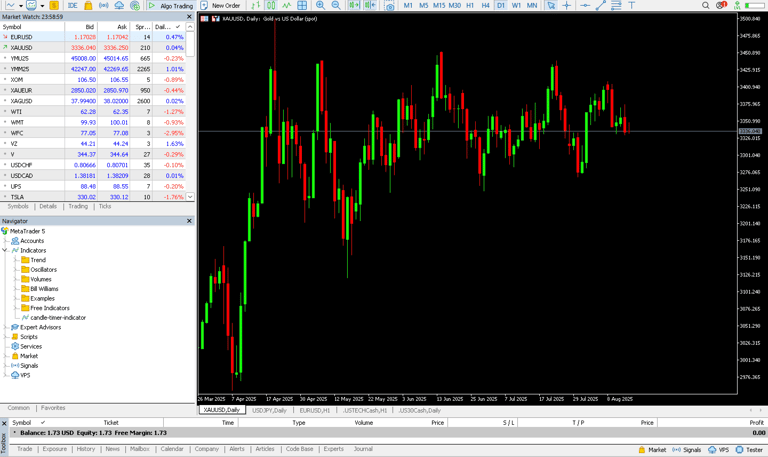Select the cursor arrow tool
The width and height of the screenshot is (768, 457).
pyautogui.click(x=551, y=5)
